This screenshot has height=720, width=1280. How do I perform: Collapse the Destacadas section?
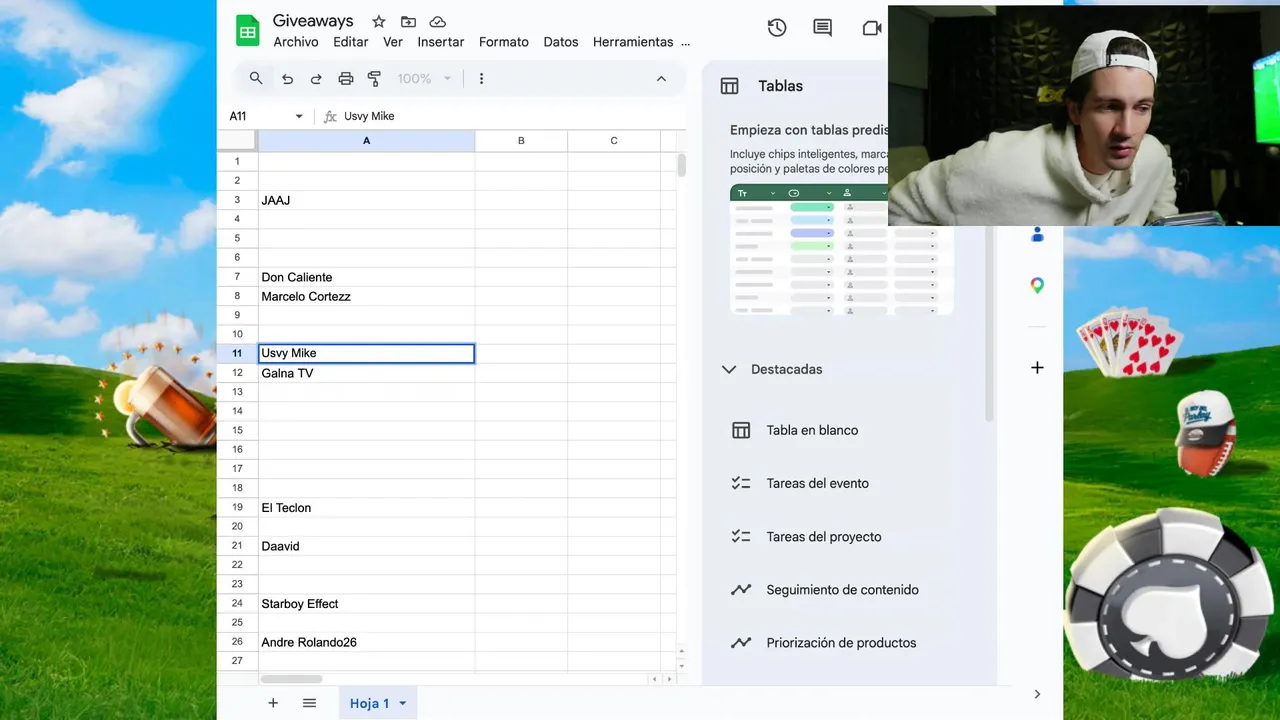coord(729,369)
